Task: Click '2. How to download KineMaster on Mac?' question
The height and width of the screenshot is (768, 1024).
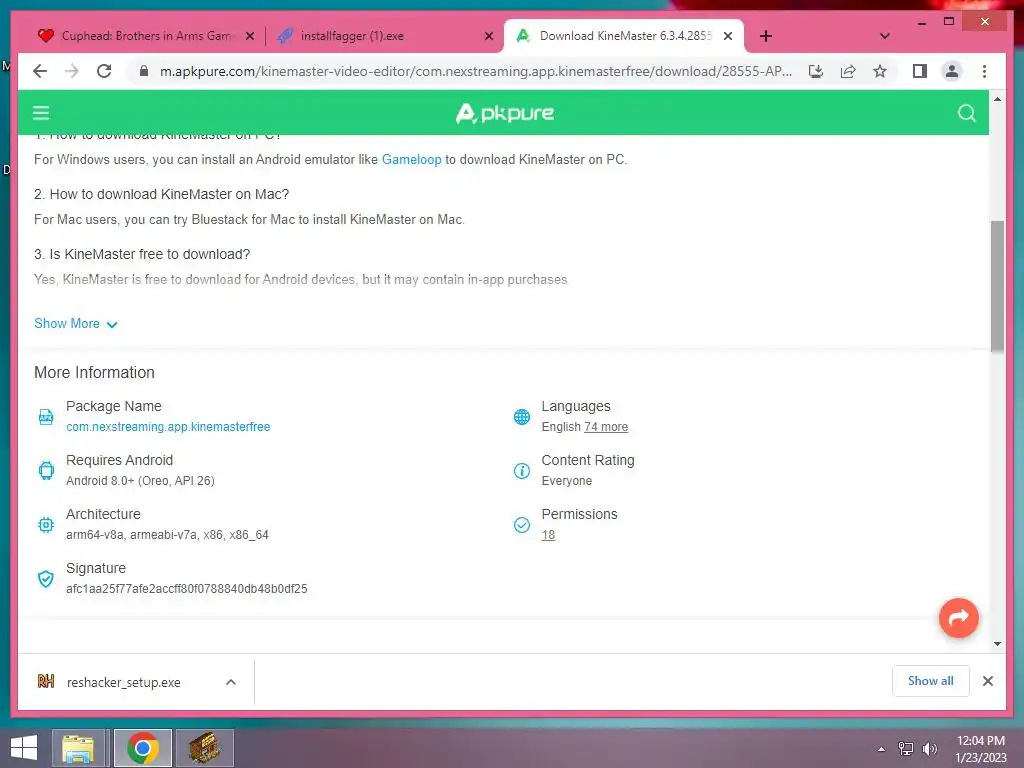Action: click(x=161, y=194)
